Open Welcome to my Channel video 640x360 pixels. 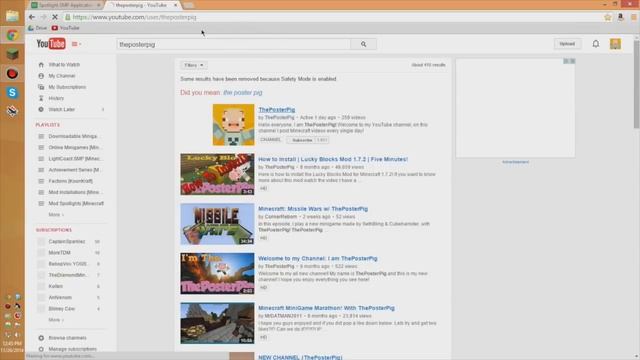318,258
